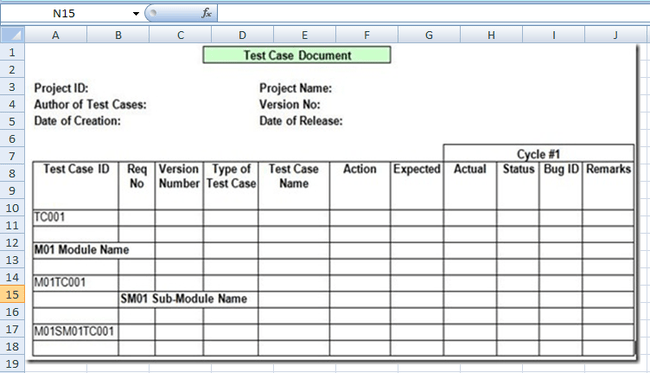Click the fx insert function icon
The image size is (650, 373).
point(206,13)
